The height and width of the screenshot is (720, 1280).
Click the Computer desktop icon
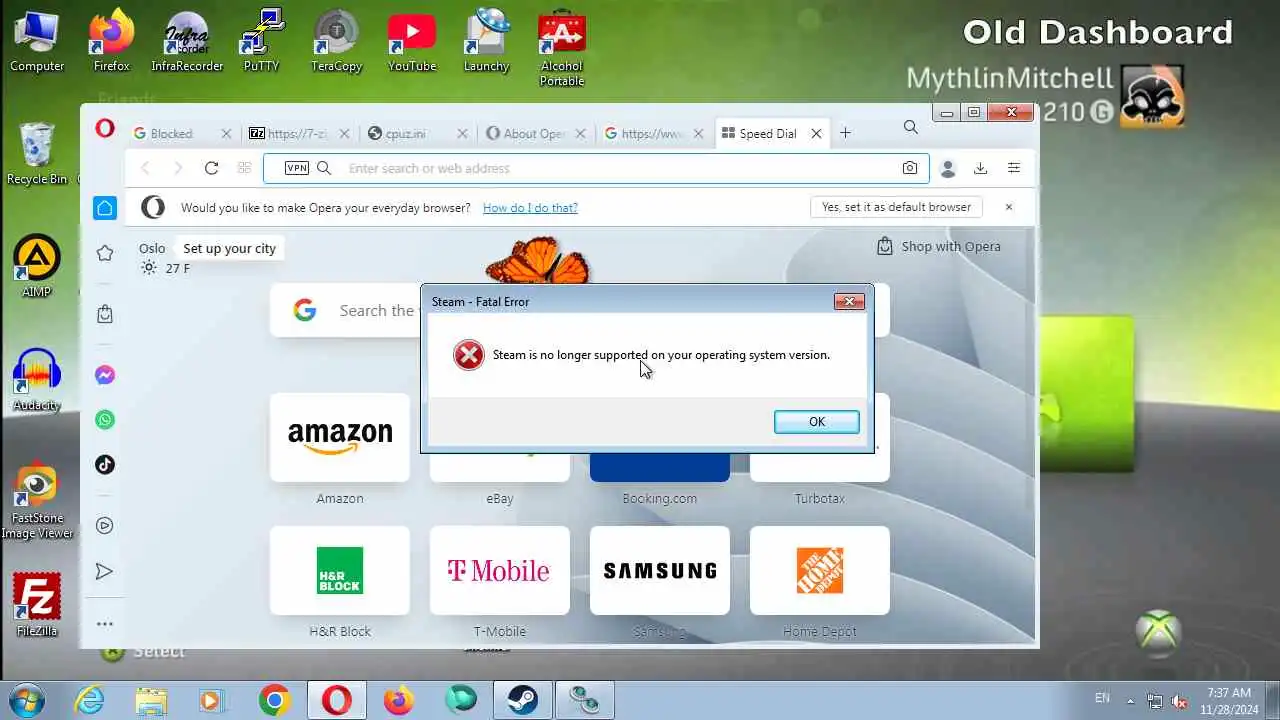(37, 41)
